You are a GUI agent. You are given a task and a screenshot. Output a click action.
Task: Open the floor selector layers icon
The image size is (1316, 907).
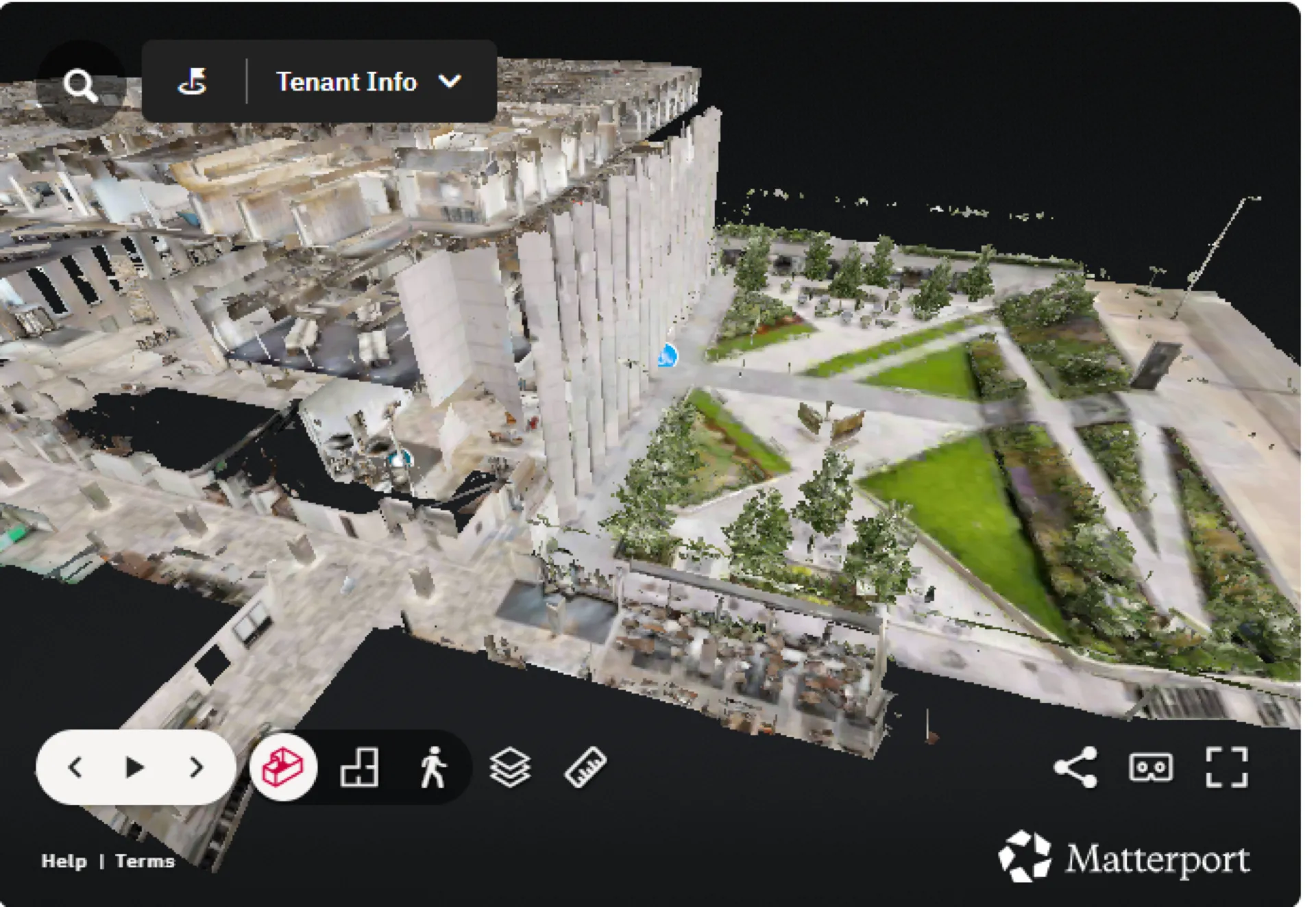tap(510, 767)
